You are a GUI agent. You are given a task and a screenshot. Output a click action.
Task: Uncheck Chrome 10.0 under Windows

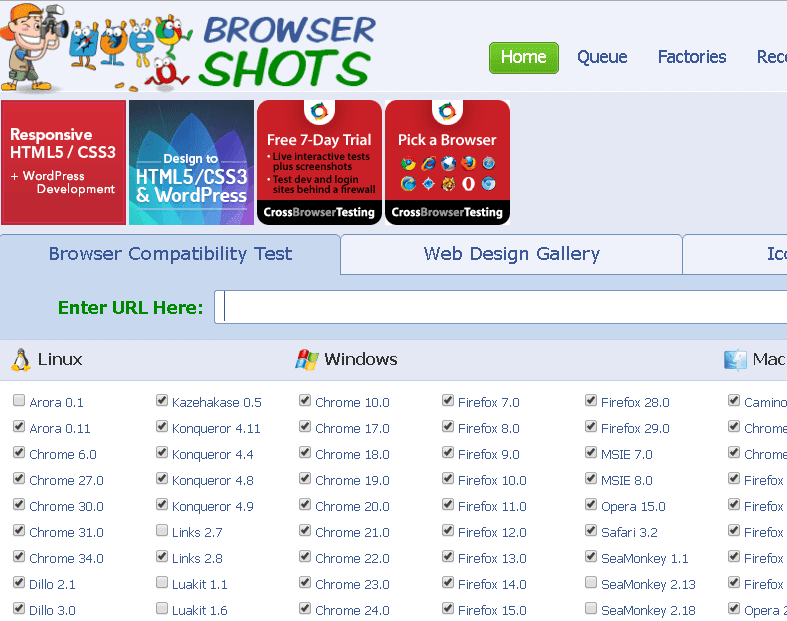[305, 401]
